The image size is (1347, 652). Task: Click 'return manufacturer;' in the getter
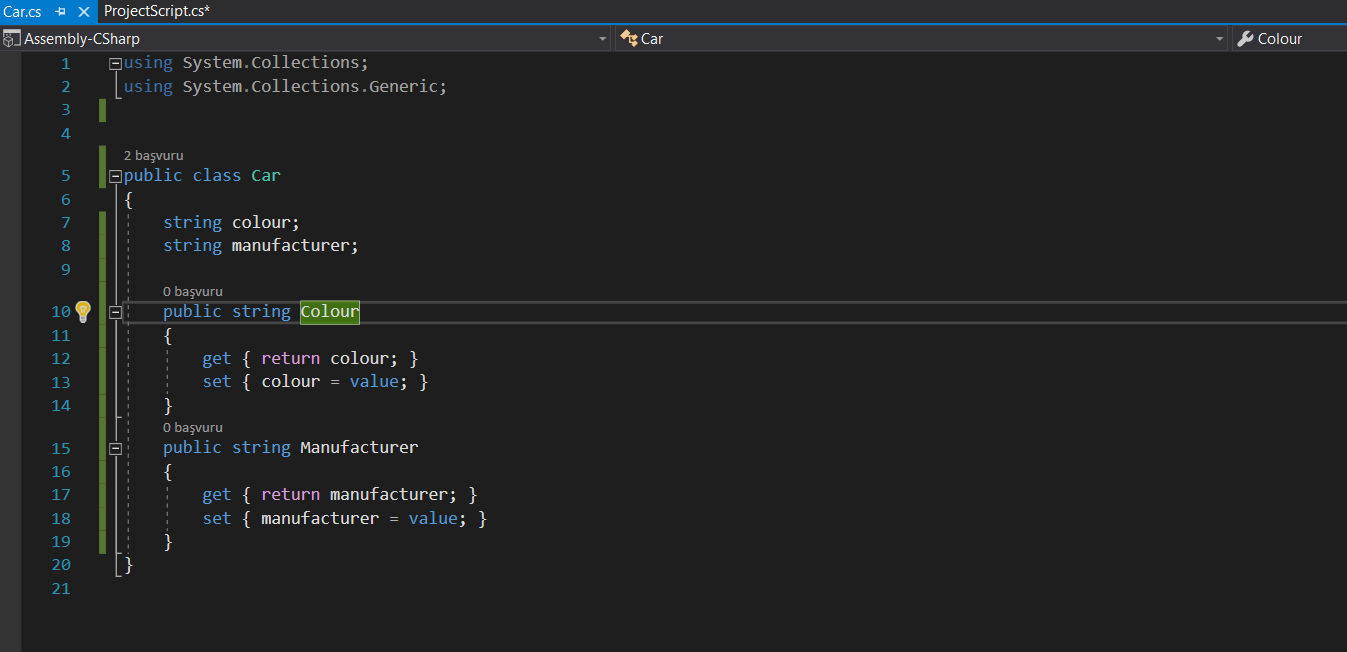tap(360, 494)
